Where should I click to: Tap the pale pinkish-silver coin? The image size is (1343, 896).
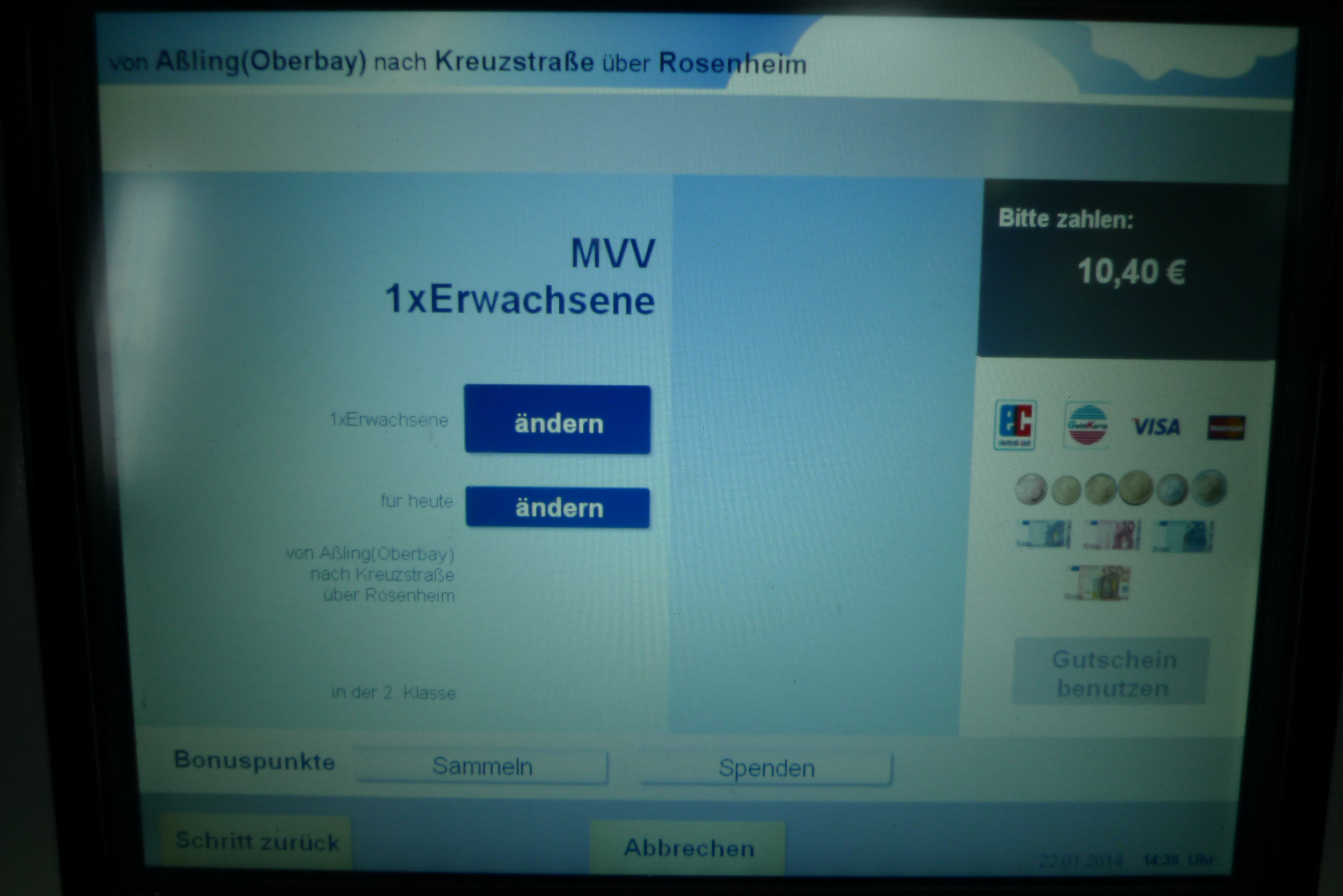coord(1031,489)
